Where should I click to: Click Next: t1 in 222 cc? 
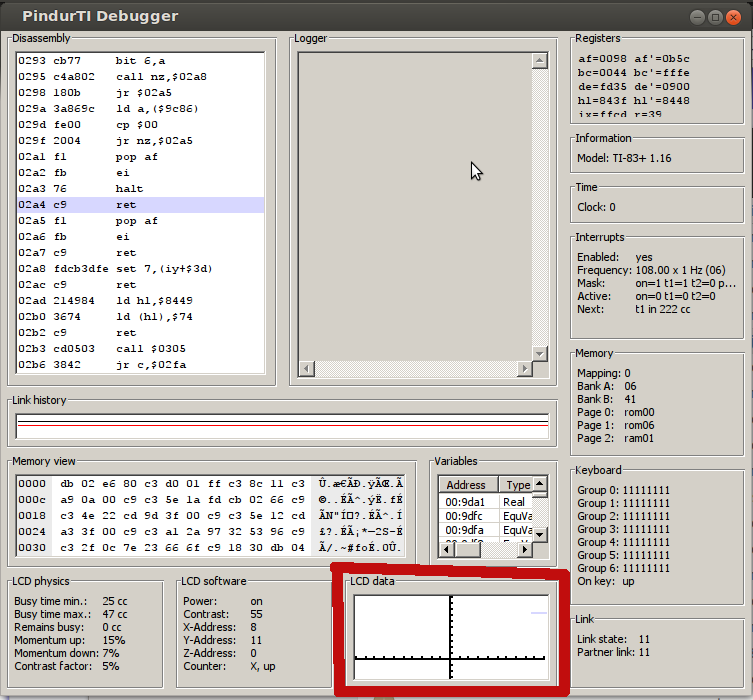click(634, 310)
